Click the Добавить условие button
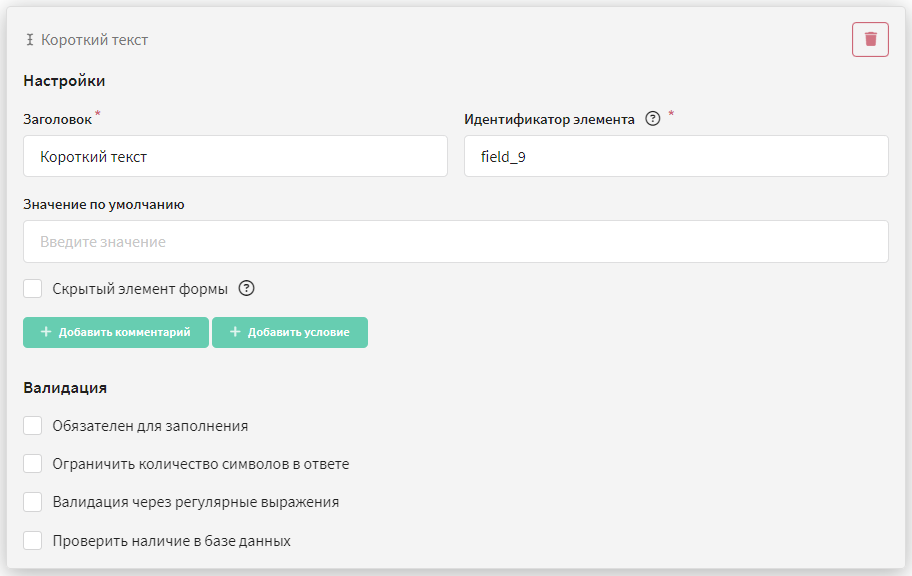912x576 pixels. (290, 332)
